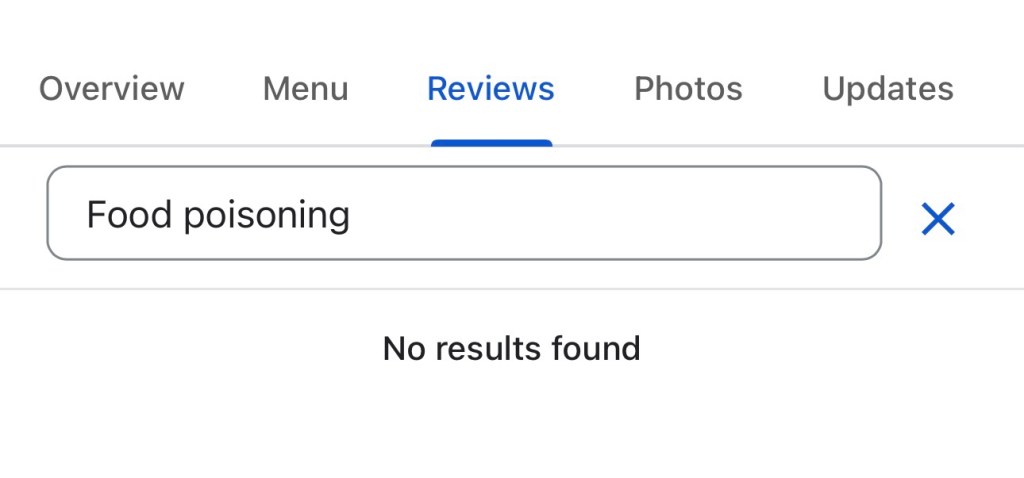The width and height of the screenshot is (1024, 478).
Task: Click the word "found" in the empty-state message
Action: [x=594, y=348]
